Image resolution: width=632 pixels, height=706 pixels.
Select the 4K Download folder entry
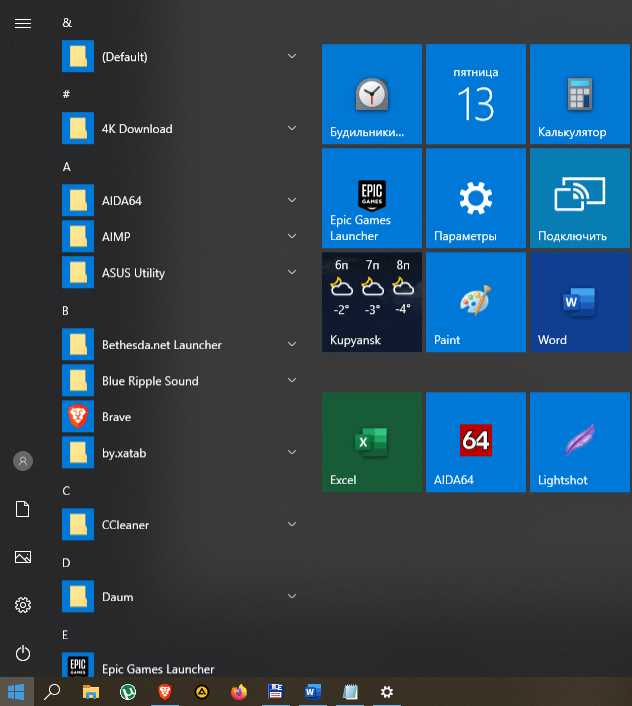(x=180, y=128)
